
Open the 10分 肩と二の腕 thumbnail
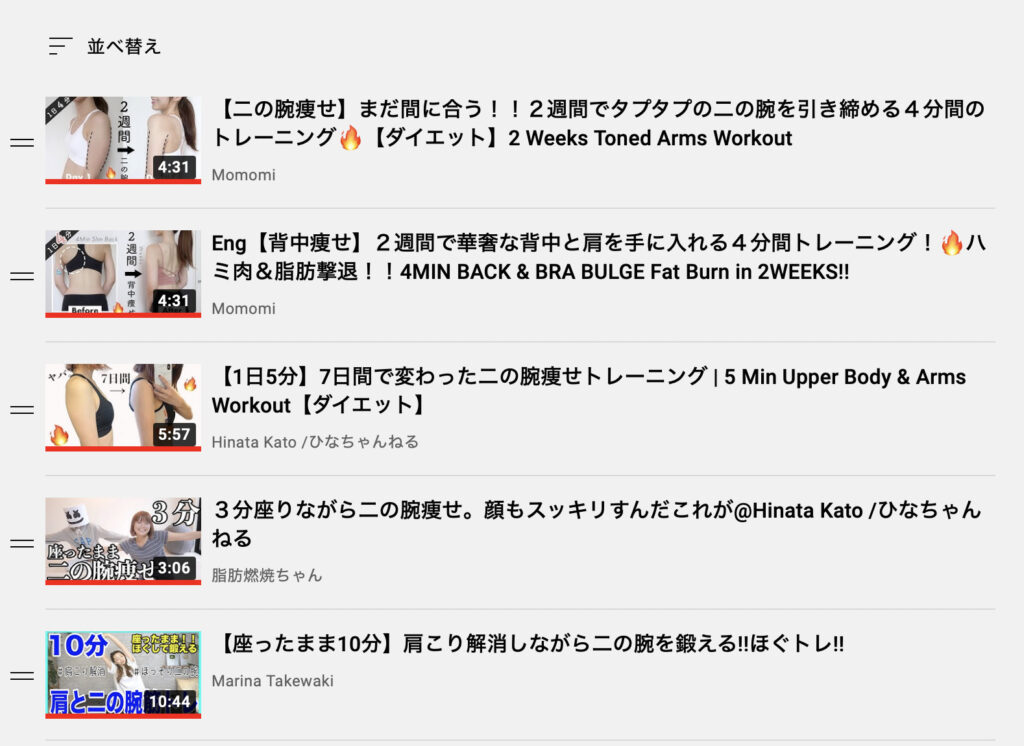(123, 675)
